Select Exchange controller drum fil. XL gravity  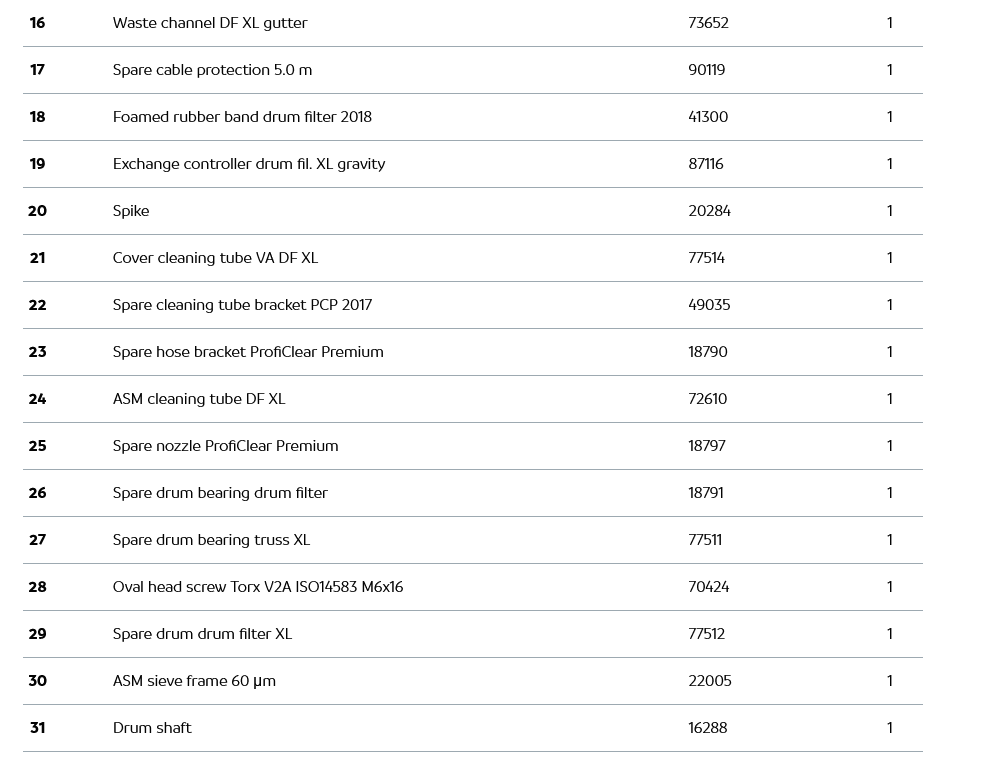(249, 164)
